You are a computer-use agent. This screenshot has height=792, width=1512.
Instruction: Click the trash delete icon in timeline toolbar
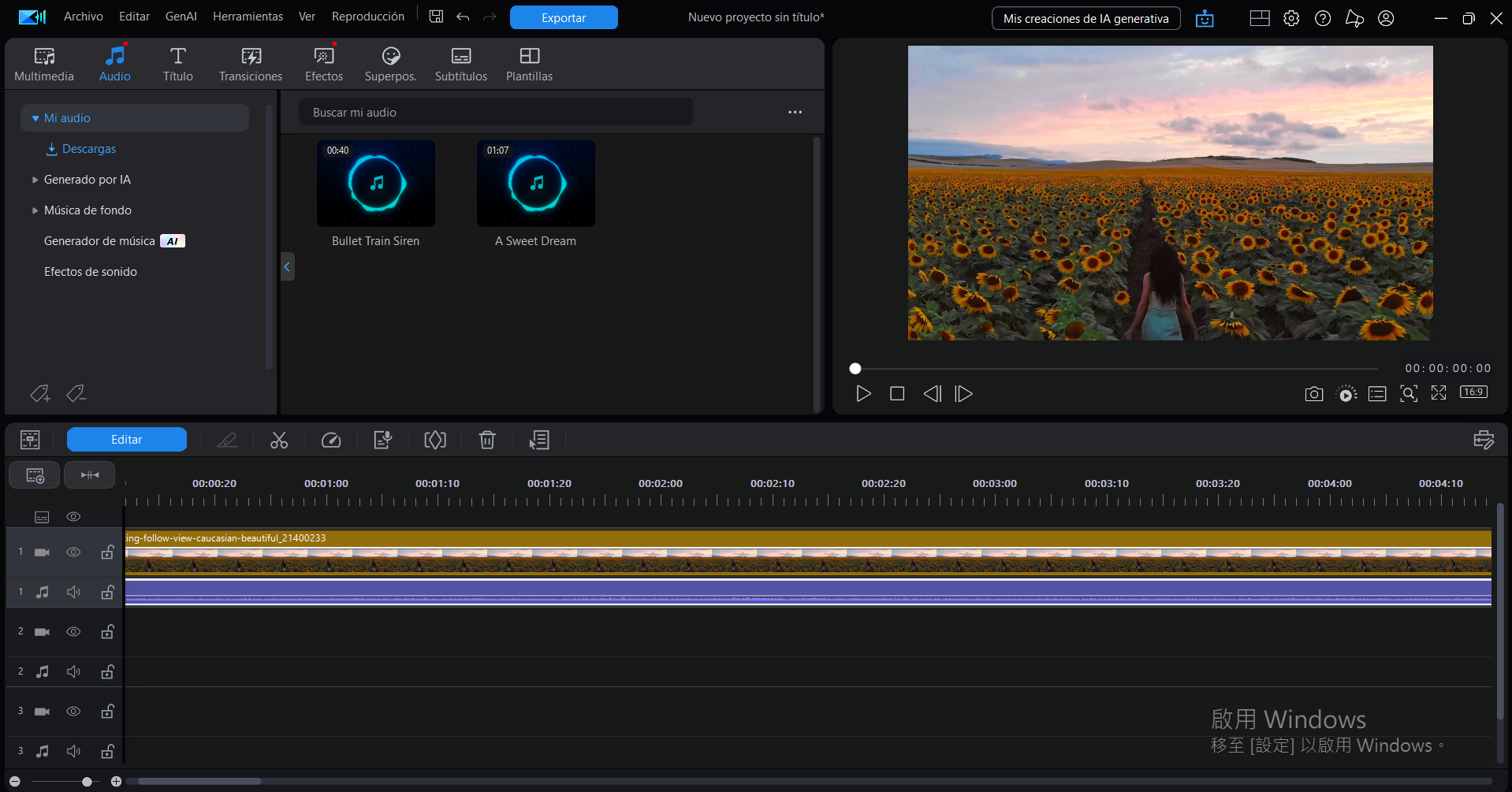pyautogui.click(x=487, y=440)
